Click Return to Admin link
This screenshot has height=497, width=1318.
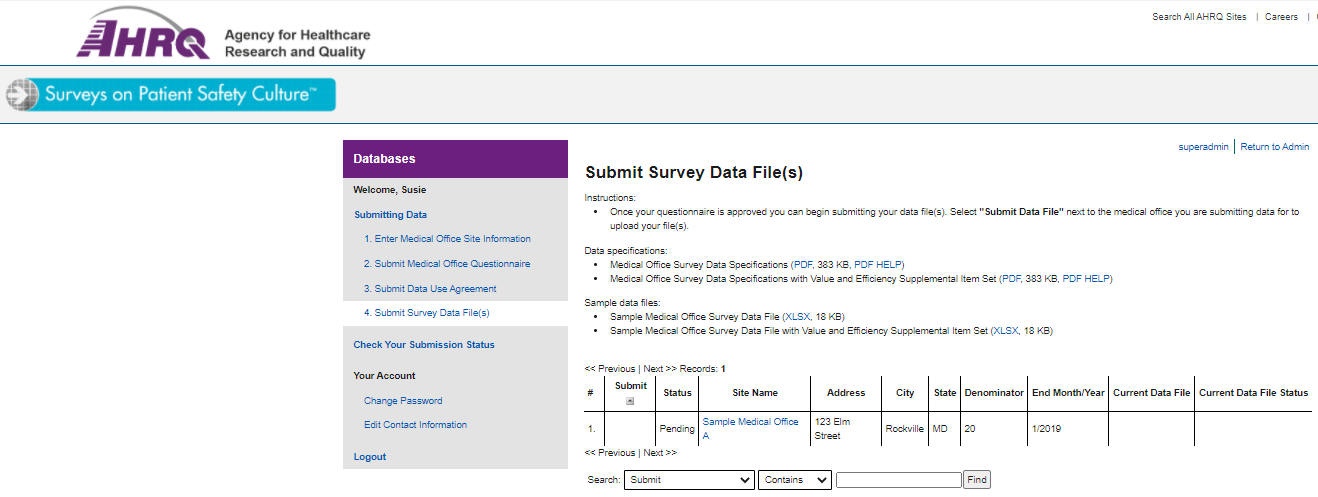tap(1274, 147)
